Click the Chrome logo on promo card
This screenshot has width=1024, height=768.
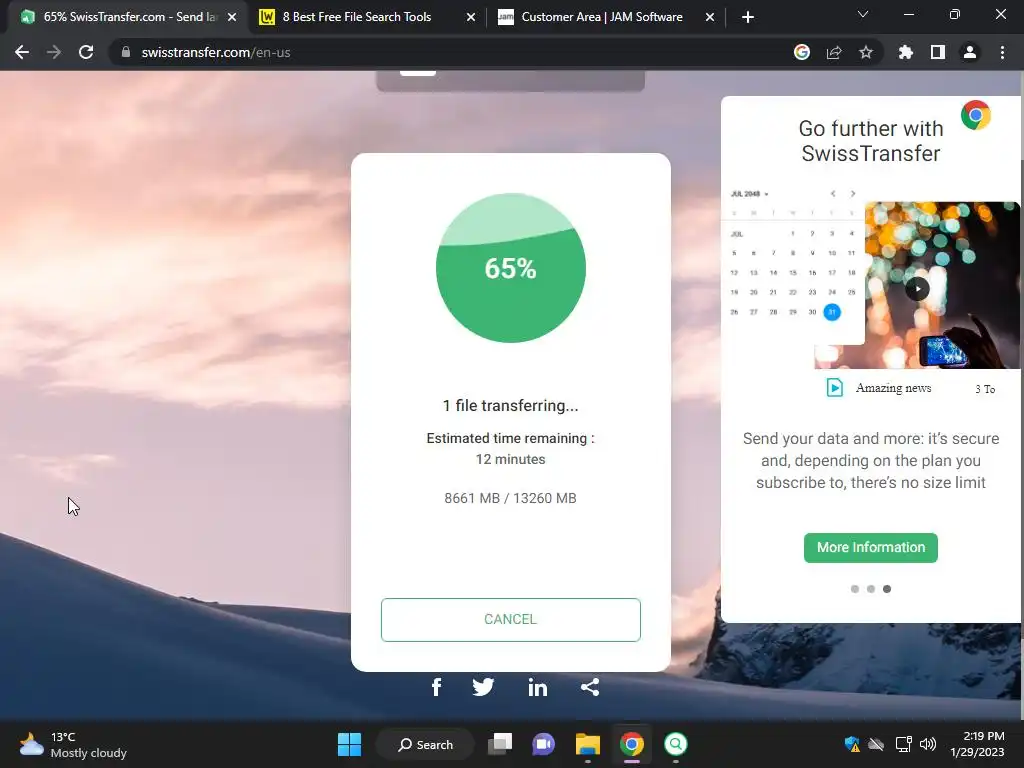tap(976, 116)
